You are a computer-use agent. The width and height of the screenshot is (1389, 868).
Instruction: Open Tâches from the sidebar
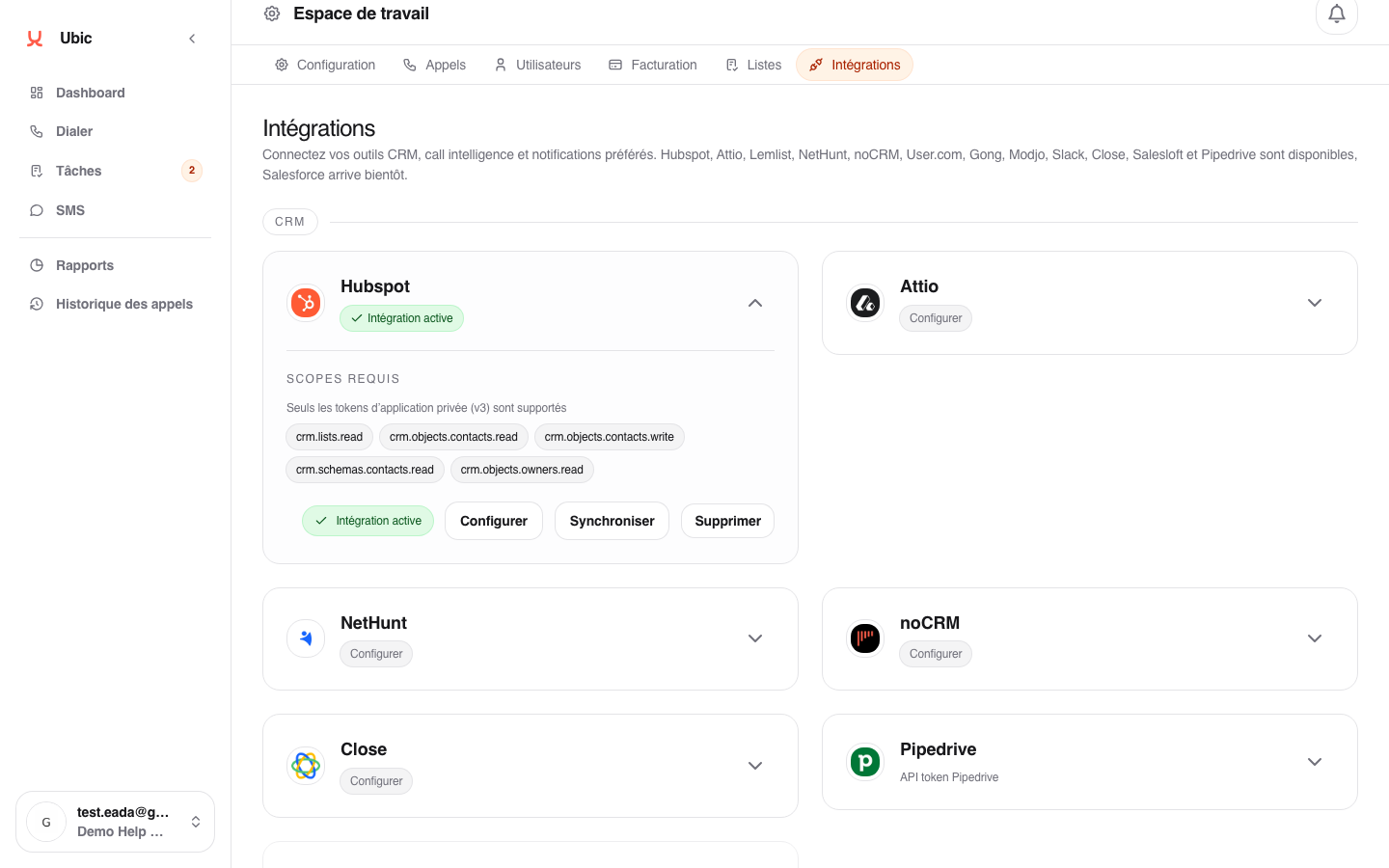click(116, 171)
